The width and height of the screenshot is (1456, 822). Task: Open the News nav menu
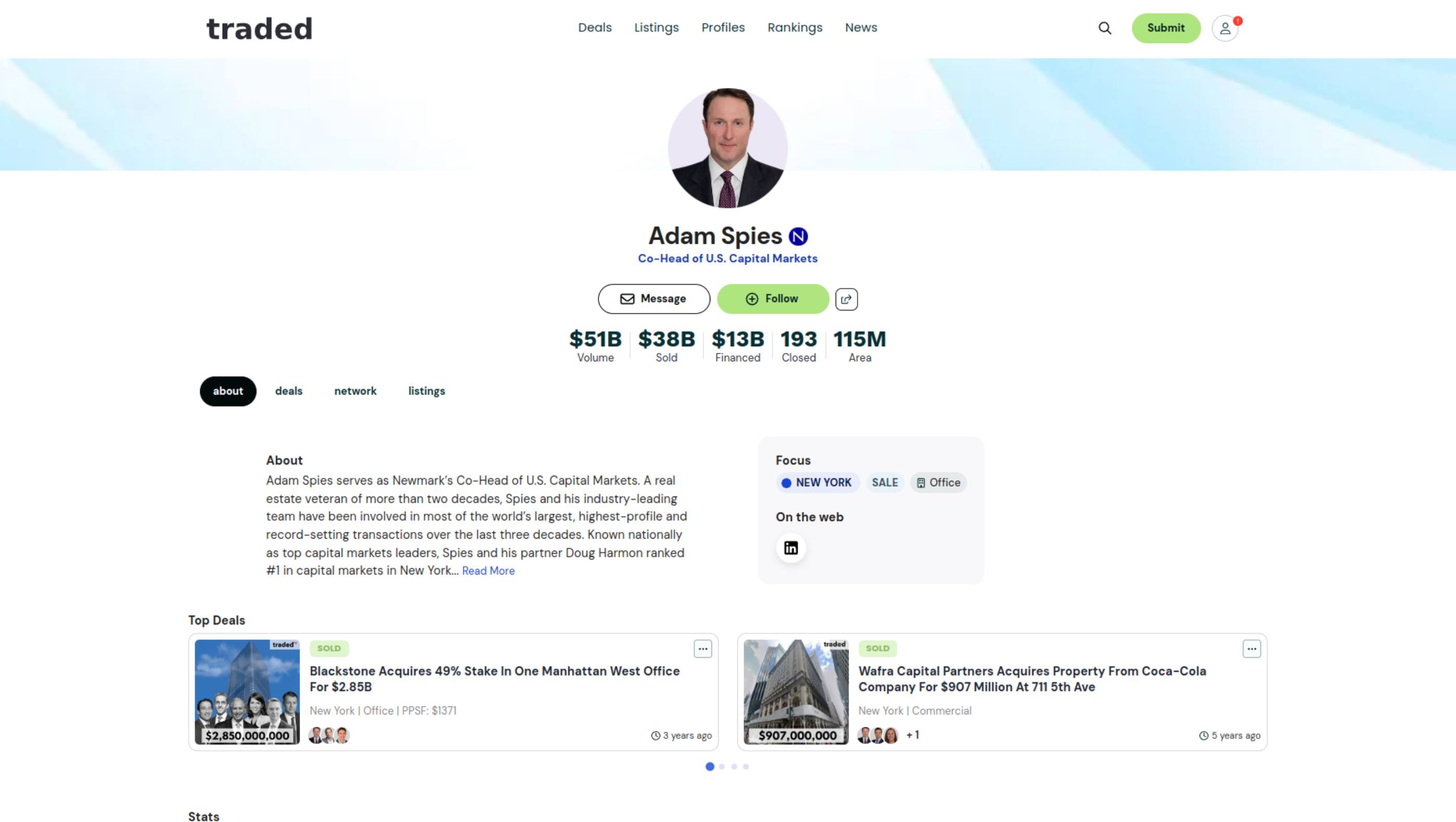[x=861, y=28]
